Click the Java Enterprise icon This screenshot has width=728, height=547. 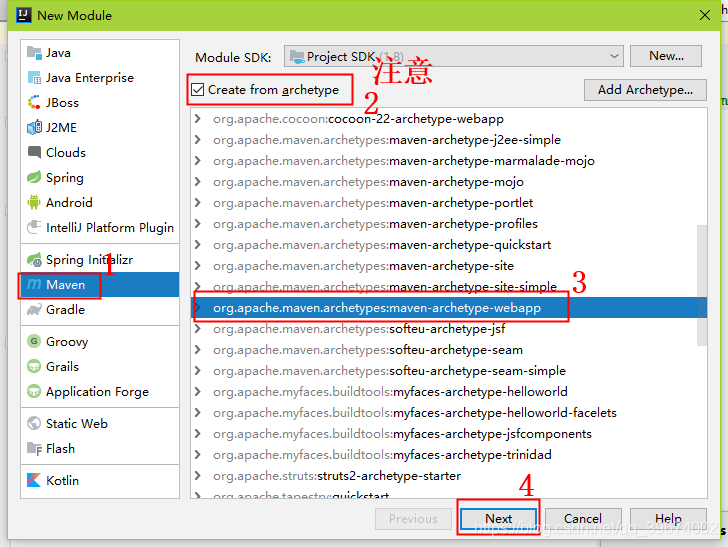34,78
